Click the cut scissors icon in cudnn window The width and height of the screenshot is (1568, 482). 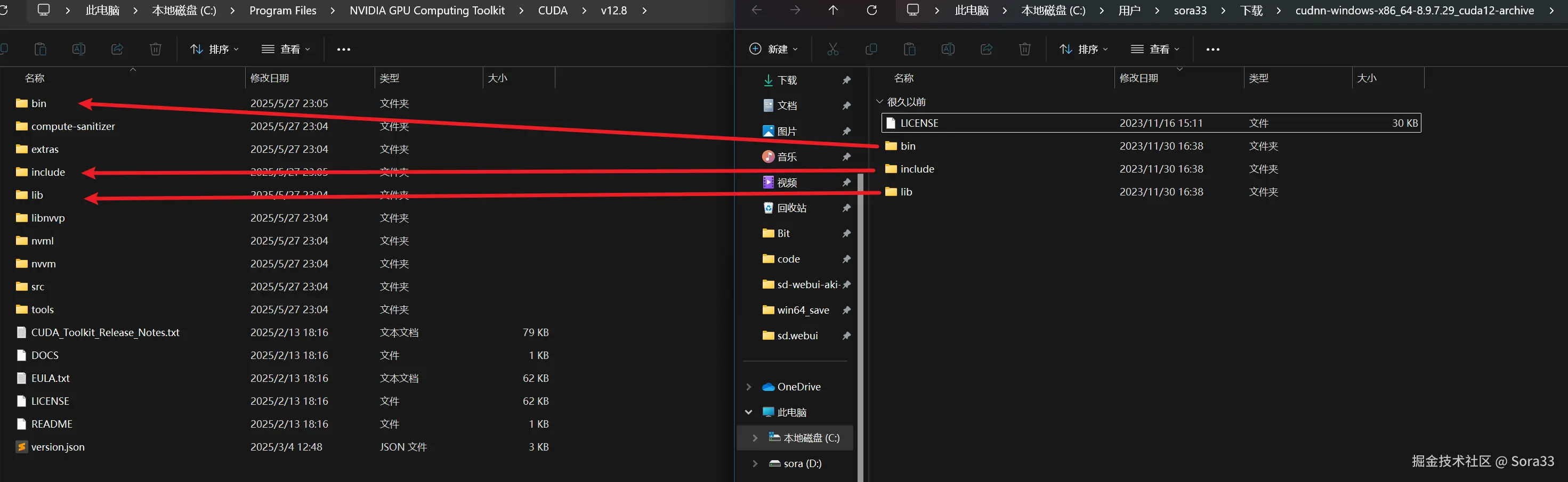pyautogui.click(x=833, y=50)
